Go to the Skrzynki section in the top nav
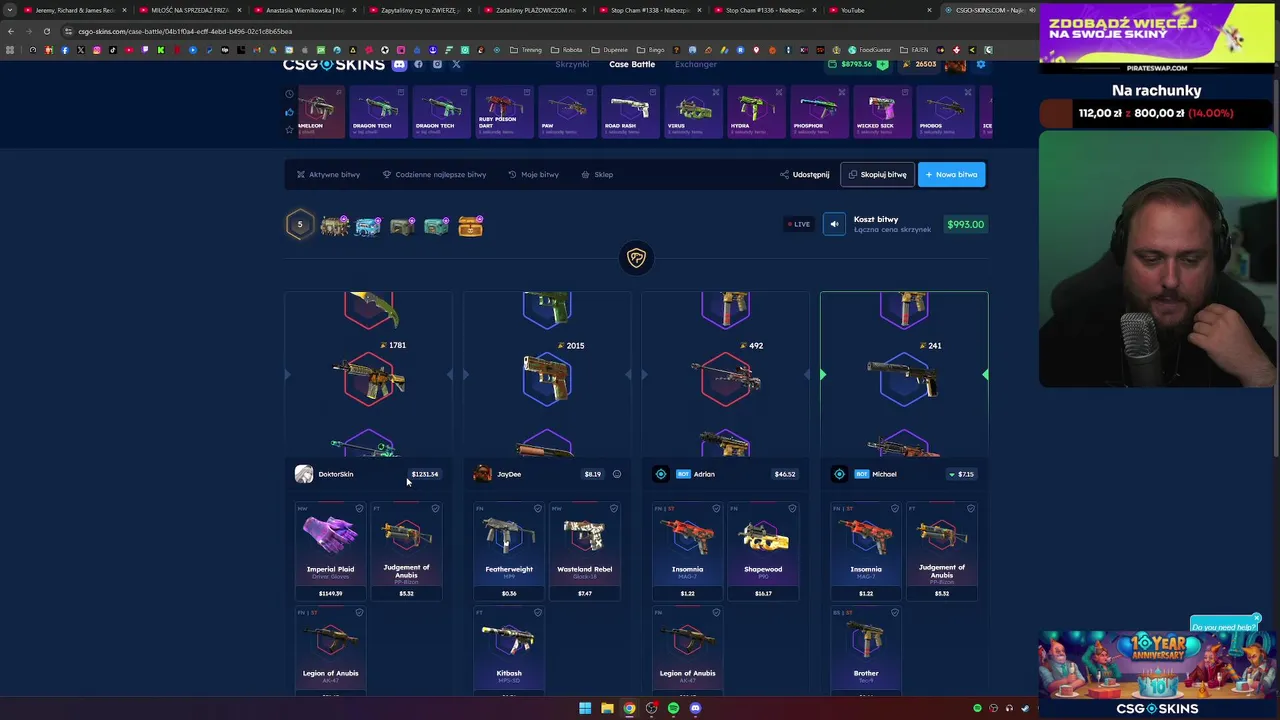Image resolution: width=1280 pixels, height=720 pixels. coord(572,64)
